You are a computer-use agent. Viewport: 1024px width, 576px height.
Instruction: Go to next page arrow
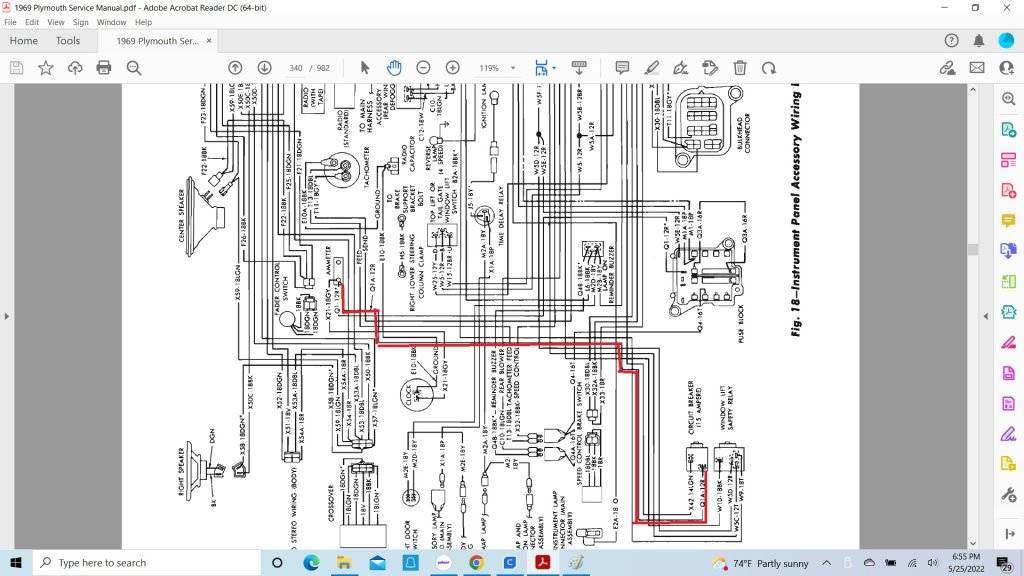264,68
